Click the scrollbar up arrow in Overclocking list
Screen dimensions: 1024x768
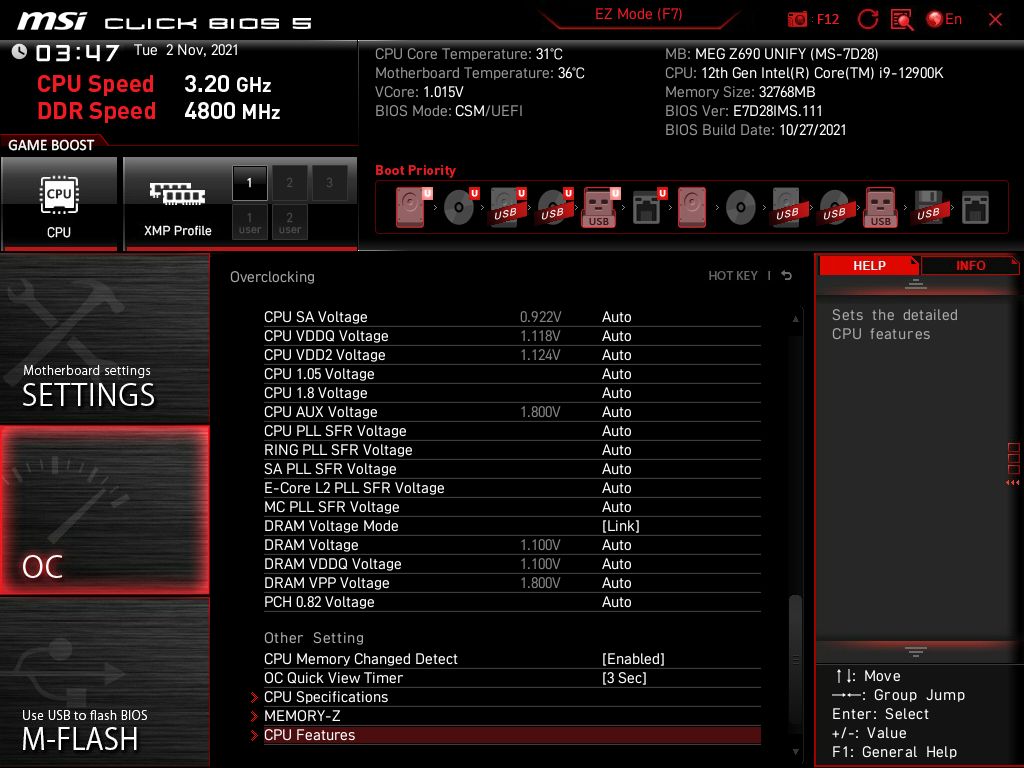(x=795, y=318)
